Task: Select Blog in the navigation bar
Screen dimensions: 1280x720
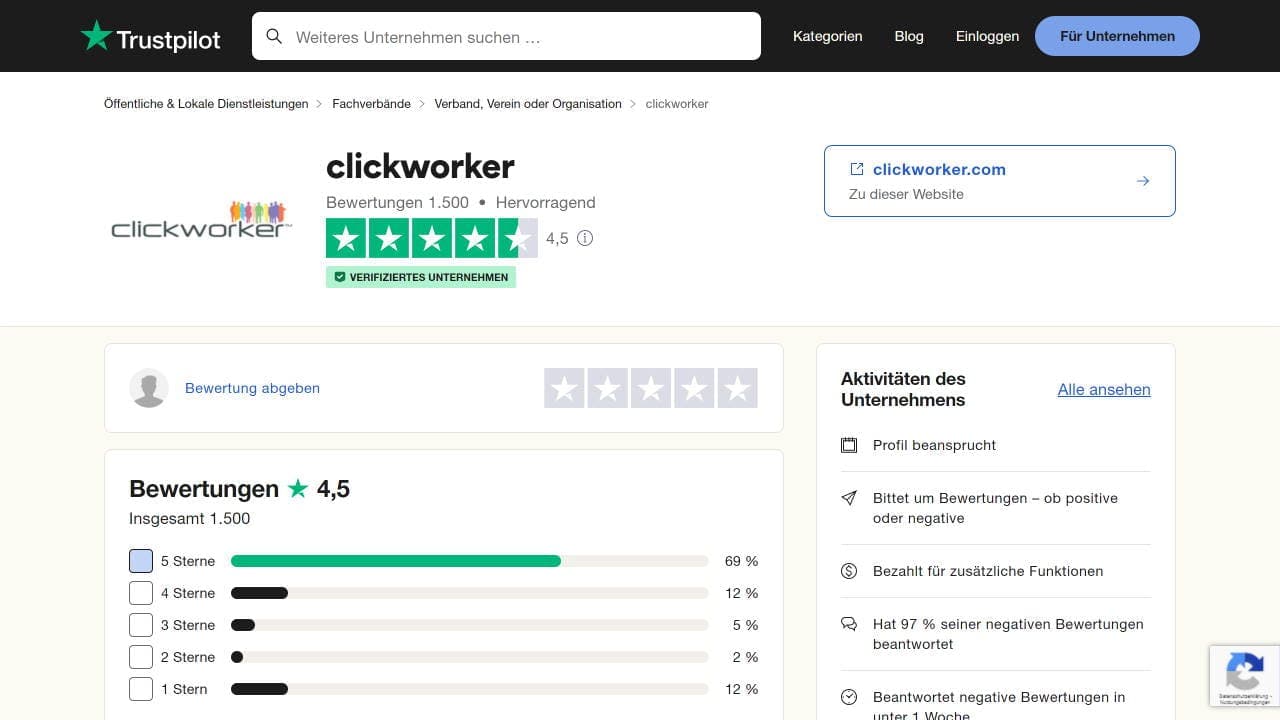Action: point(908,36)
